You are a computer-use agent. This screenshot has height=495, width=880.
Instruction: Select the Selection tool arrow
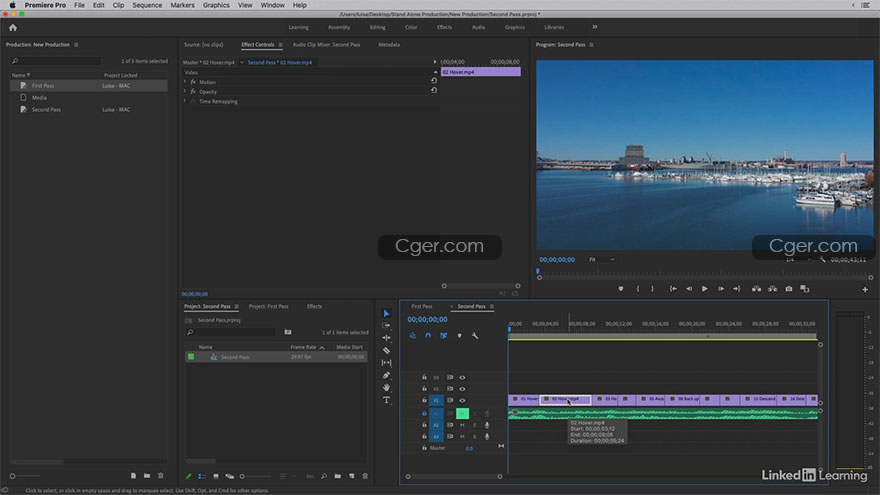pyautogui.click(x=386, y=313)
